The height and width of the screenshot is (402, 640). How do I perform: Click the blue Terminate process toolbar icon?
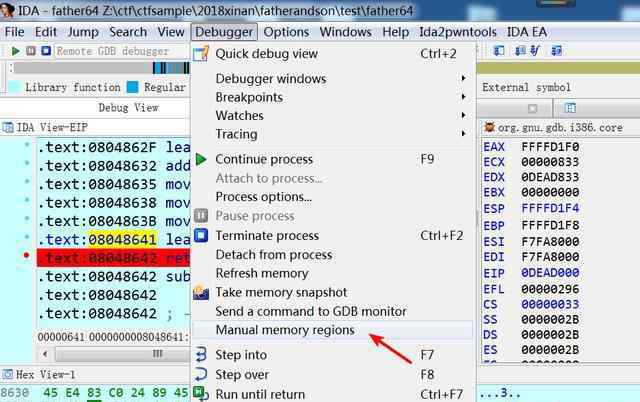point(46,51)
